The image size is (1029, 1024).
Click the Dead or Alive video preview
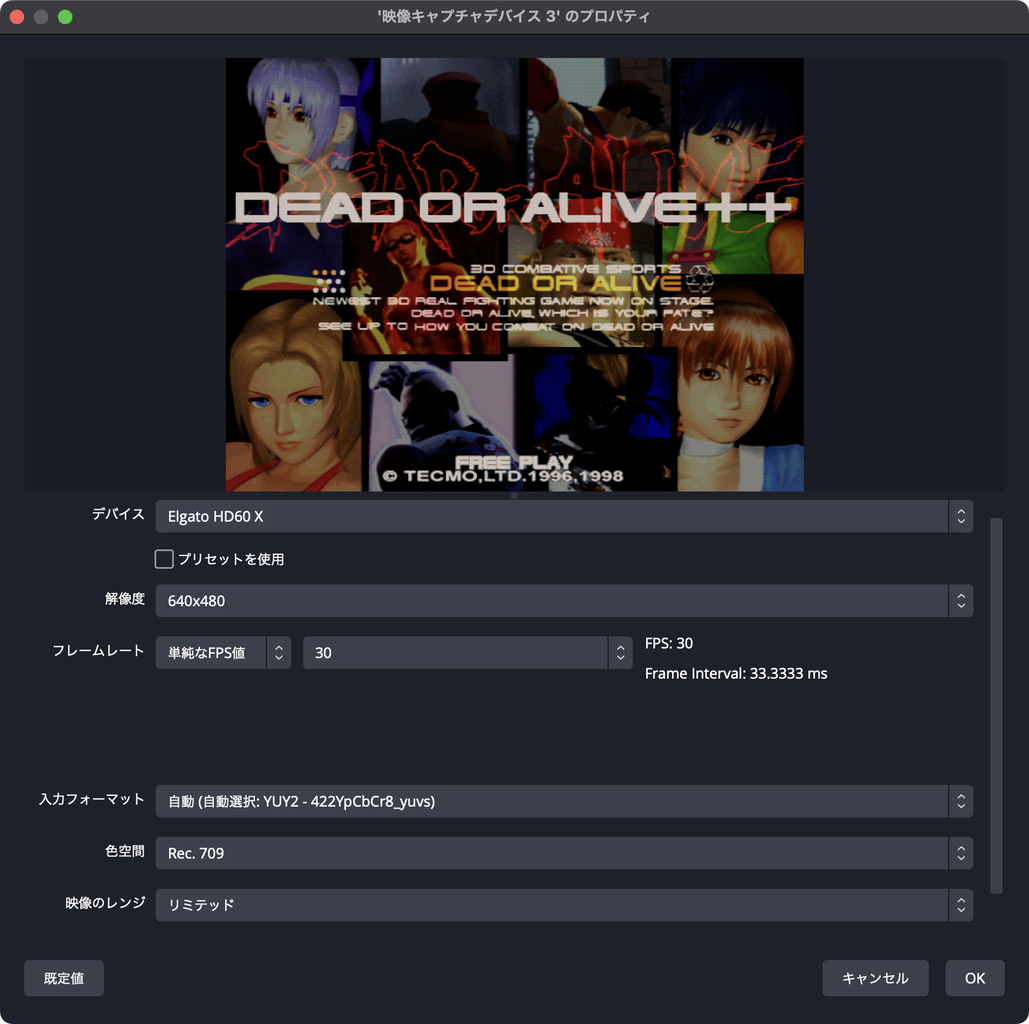pos(514,274)
